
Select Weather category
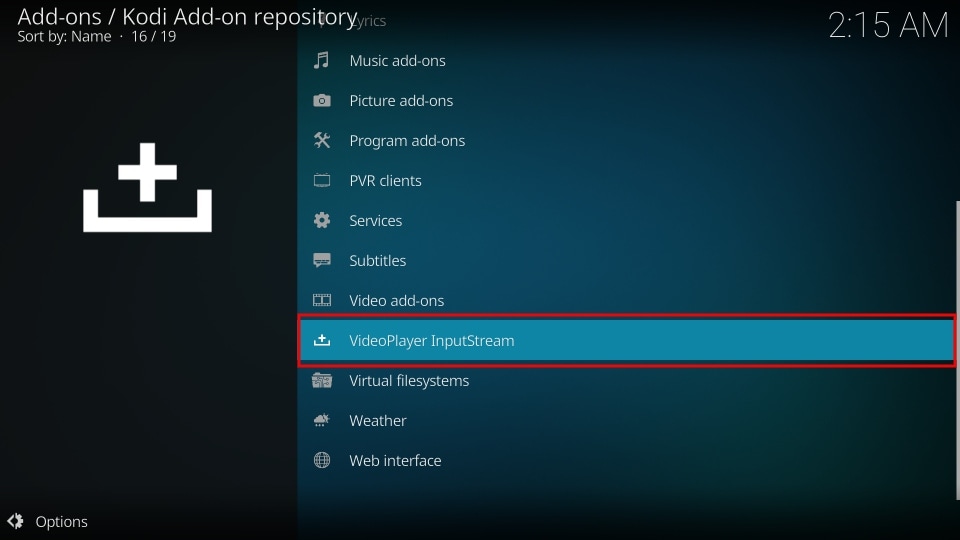point(626,421)
